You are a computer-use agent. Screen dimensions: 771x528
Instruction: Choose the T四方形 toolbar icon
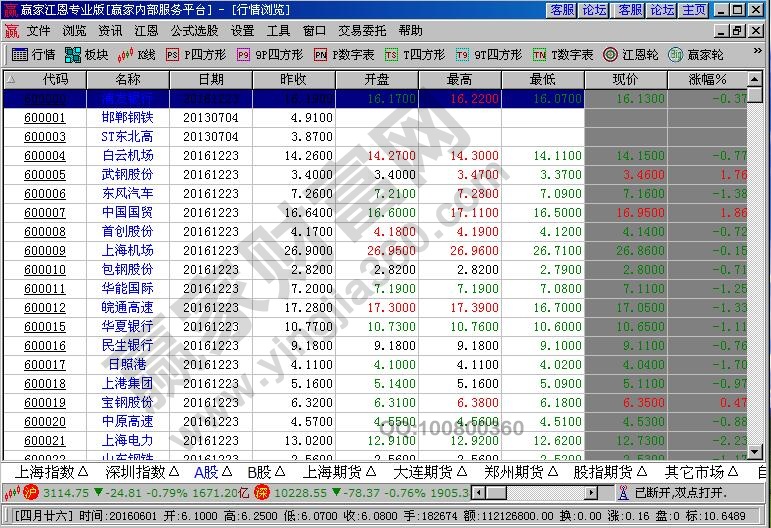[x=414, y=54]
